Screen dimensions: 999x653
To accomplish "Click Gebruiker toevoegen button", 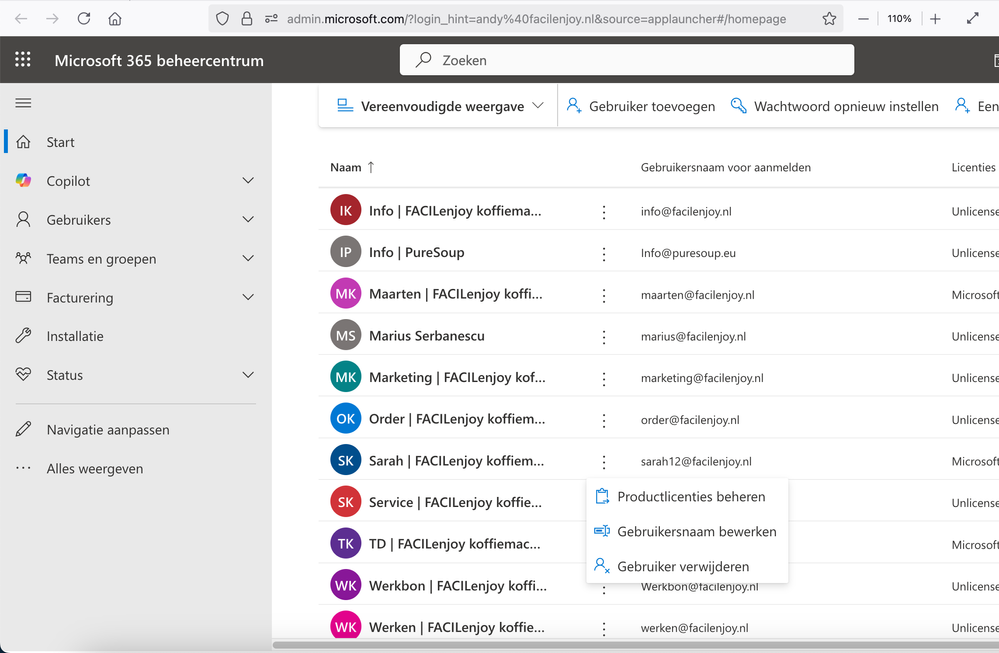I will pos(640,106).
